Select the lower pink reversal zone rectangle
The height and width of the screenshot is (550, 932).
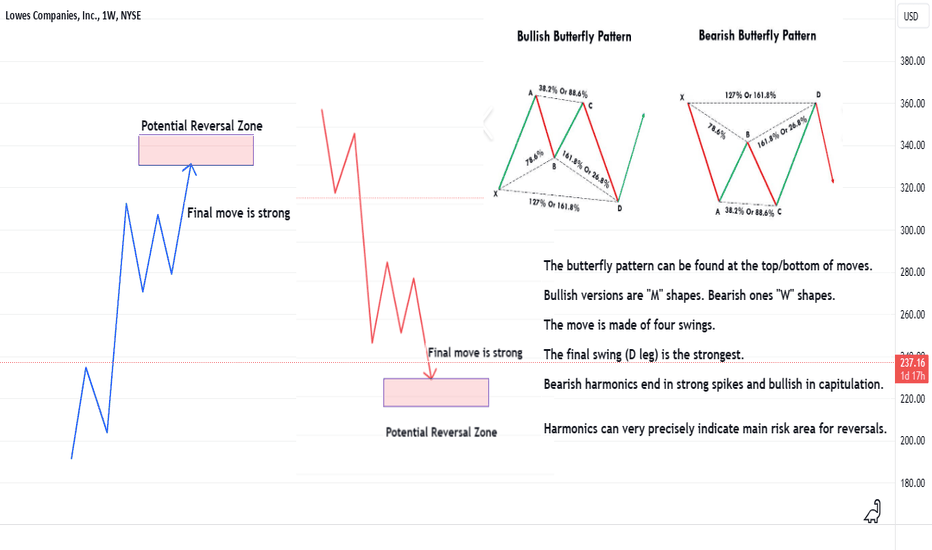coord(436,392)
